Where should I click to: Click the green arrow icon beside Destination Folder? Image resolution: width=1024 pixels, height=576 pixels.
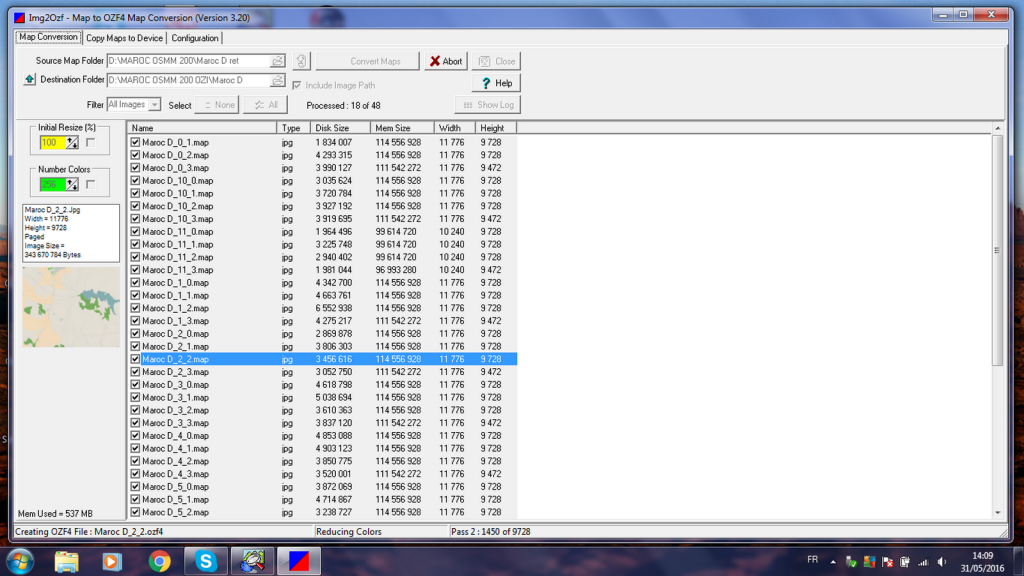(x=29, y=79)
